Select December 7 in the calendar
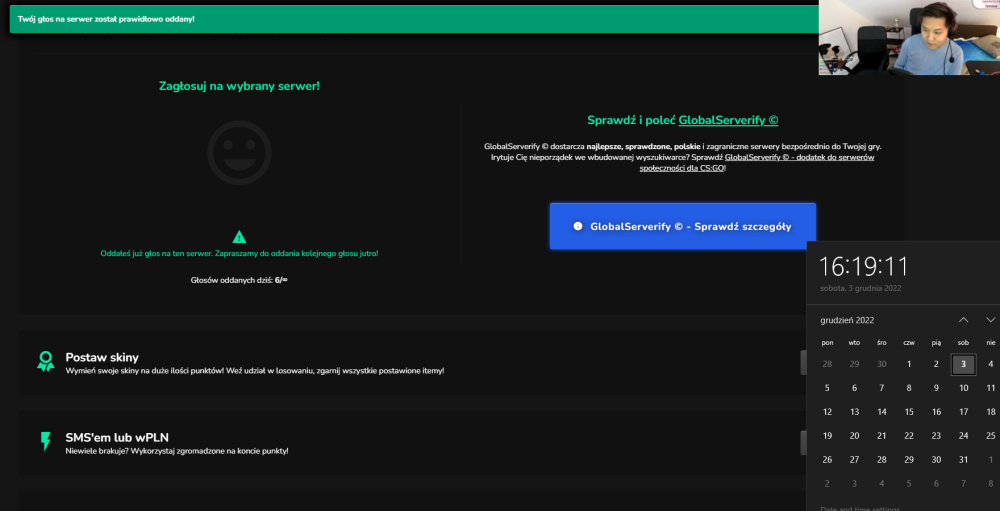Screen dimensions: 1000x511 (x=882, y=388)
